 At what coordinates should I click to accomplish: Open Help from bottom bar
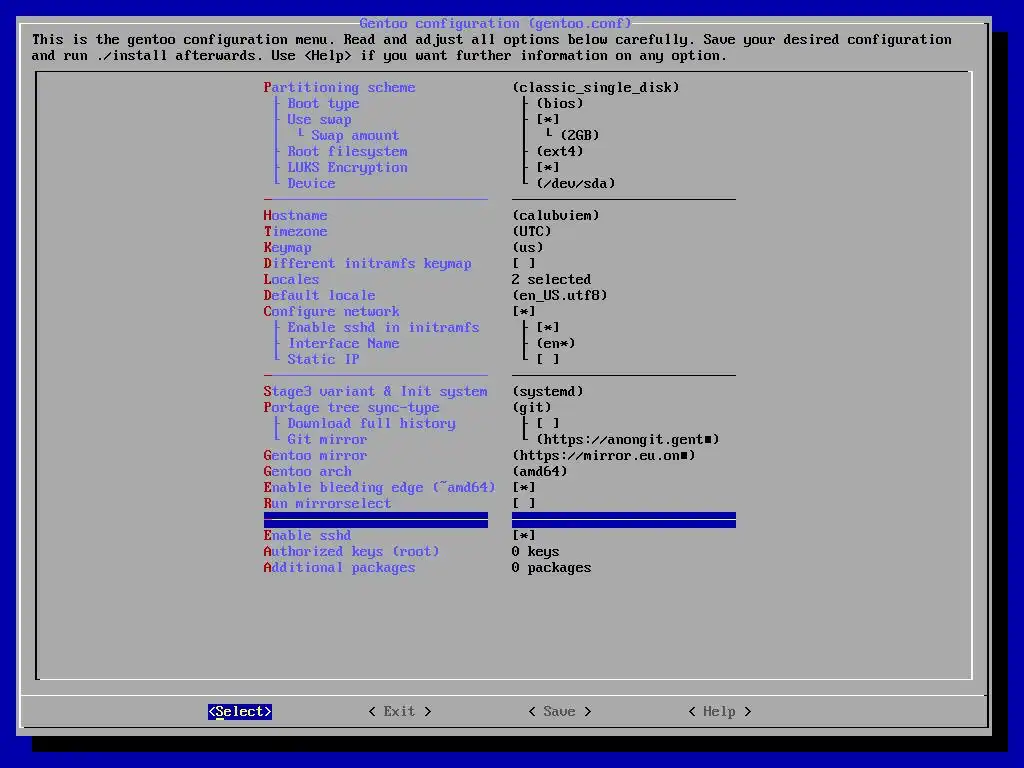[x=720, y=711]
